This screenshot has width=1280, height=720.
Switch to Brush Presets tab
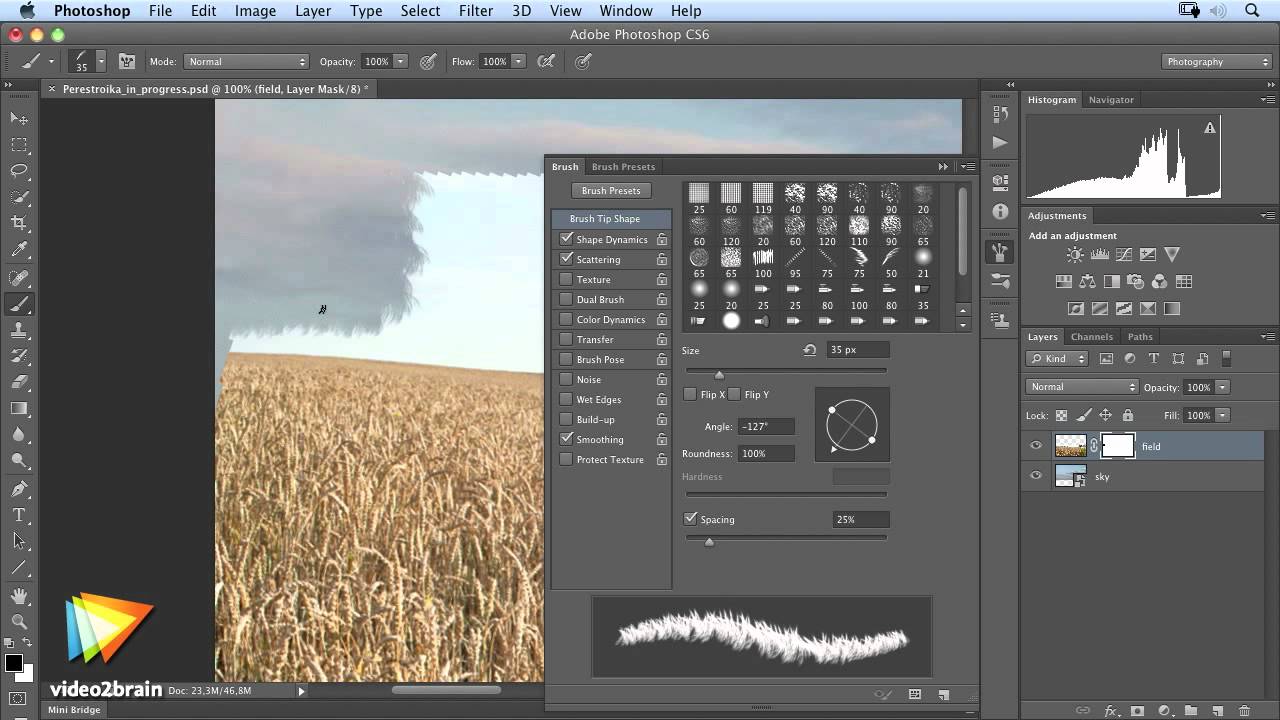623,167
